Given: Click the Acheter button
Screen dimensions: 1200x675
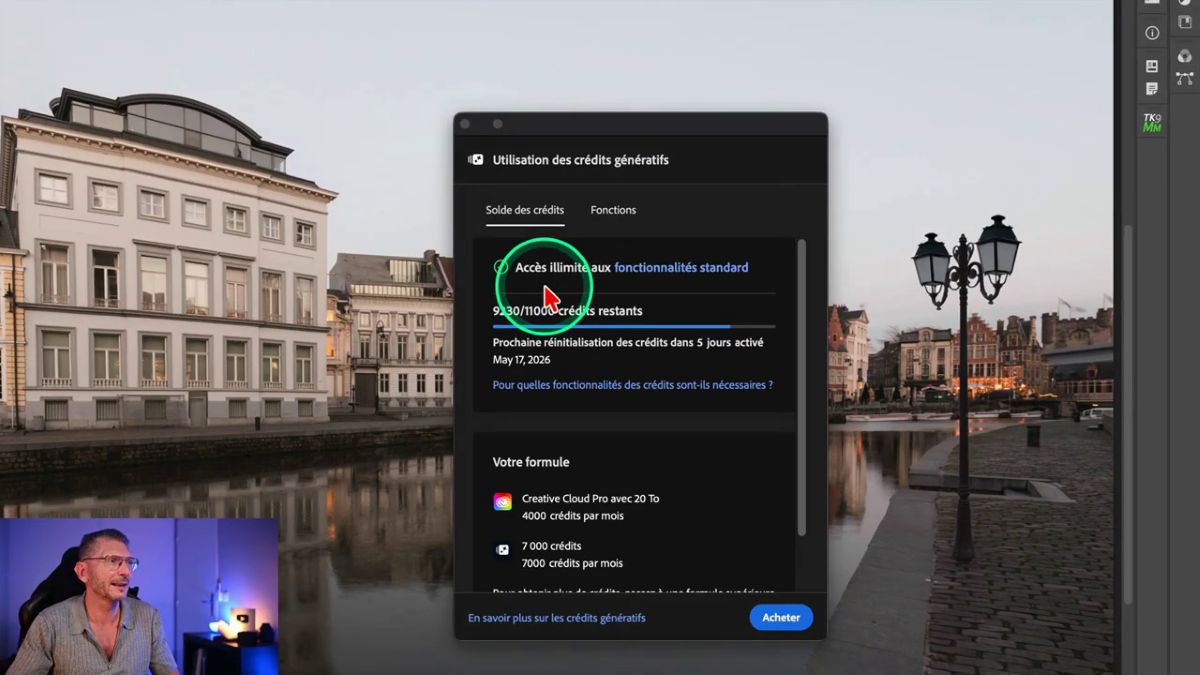Looking at the screenshot, I should (x=781, y=618).
